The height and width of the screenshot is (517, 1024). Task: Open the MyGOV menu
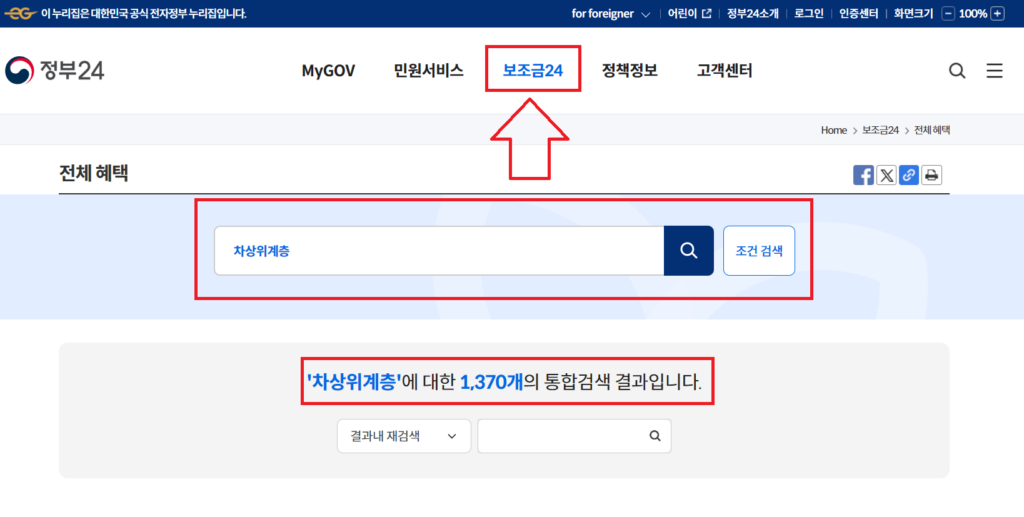pos(328,71)
